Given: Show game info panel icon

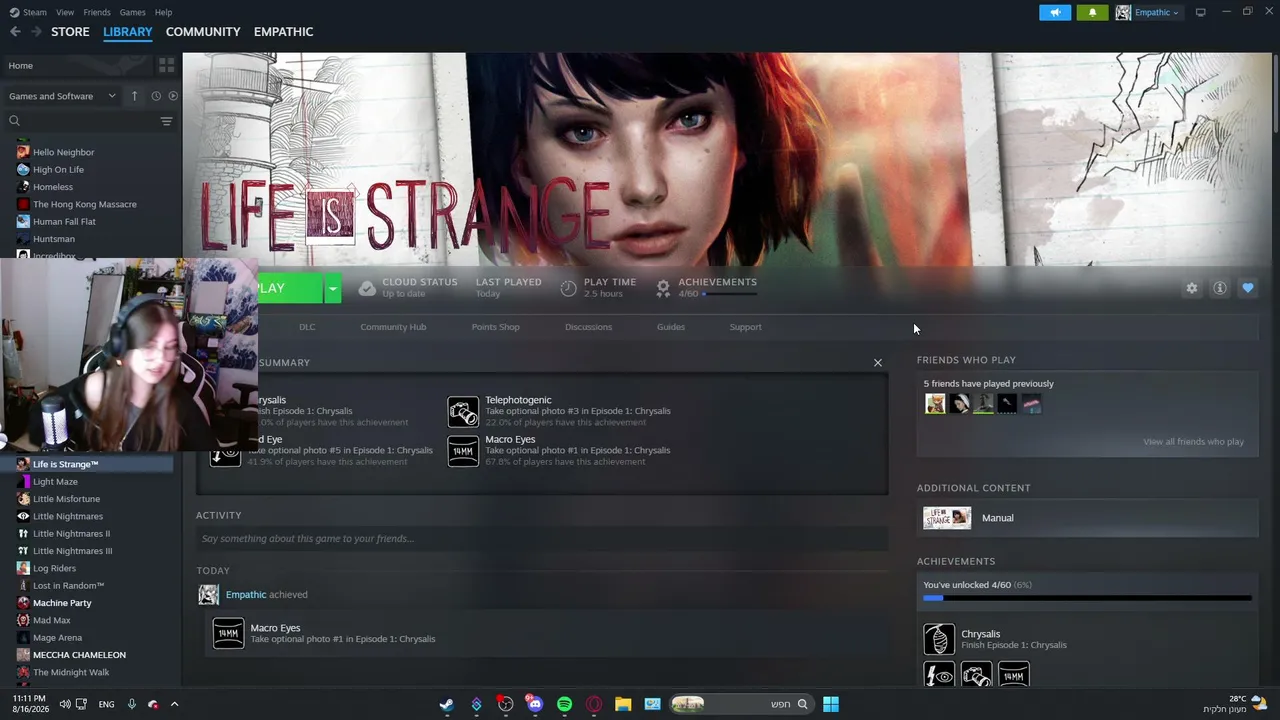Looking at the screenshot, I should (x=1219, y=288).
